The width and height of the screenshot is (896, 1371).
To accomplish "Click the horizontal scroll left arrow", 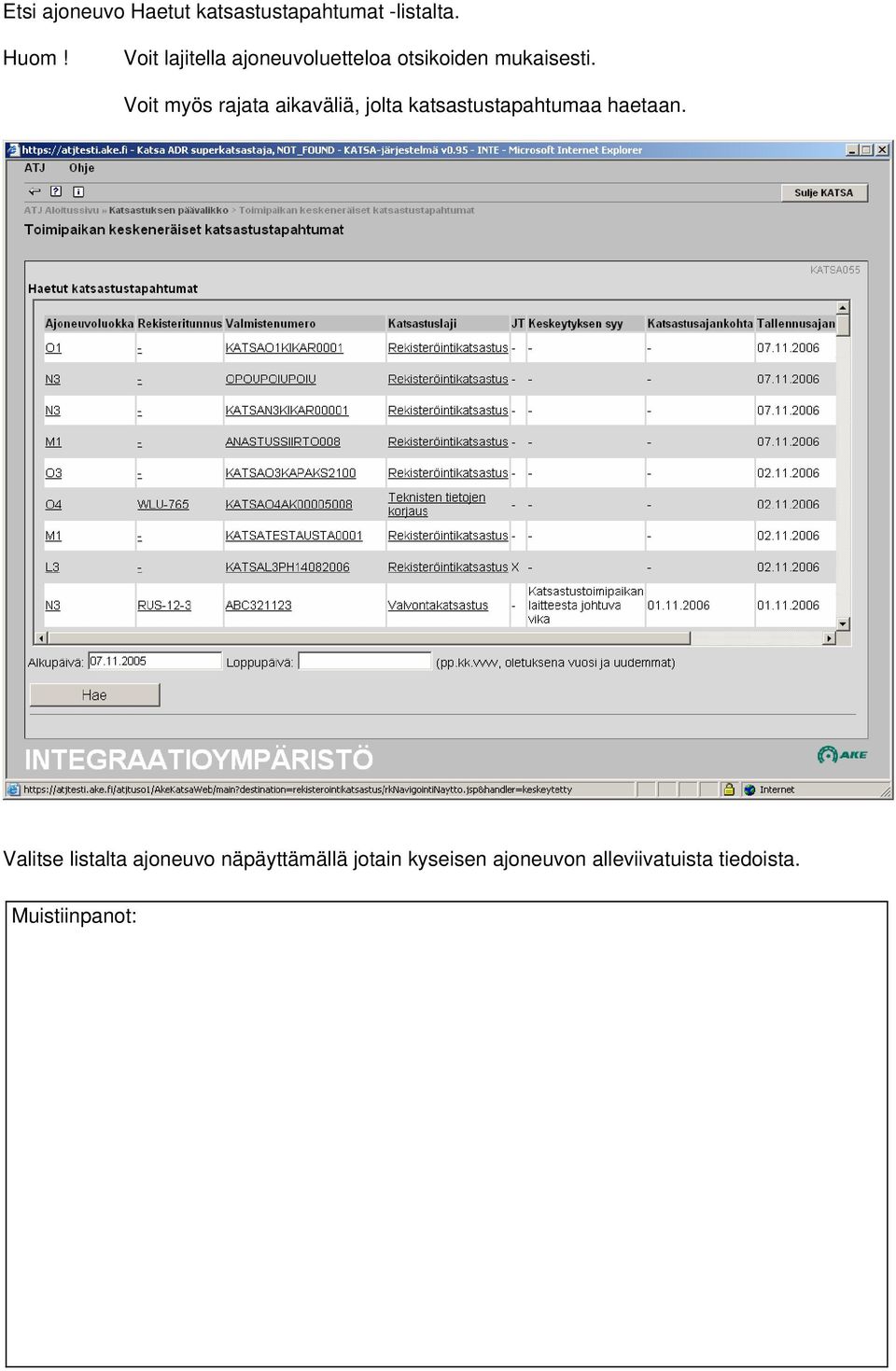I will 40,638.
